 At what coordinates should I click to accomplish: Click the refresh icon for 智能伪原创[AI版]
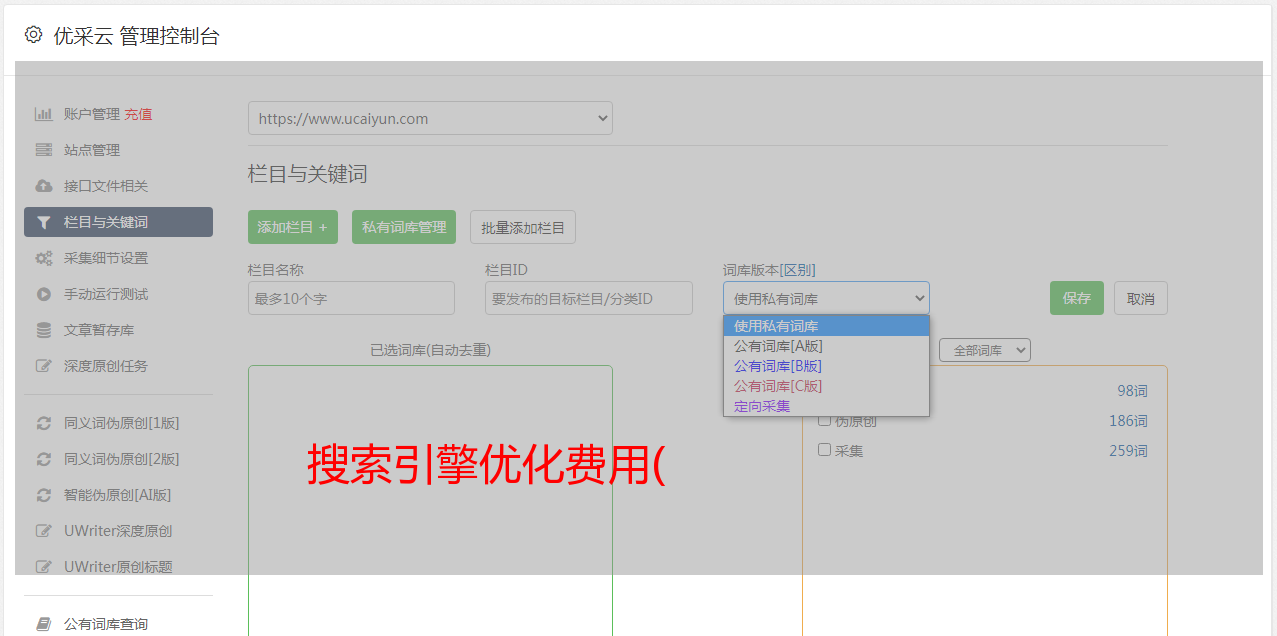pos(44,495)
